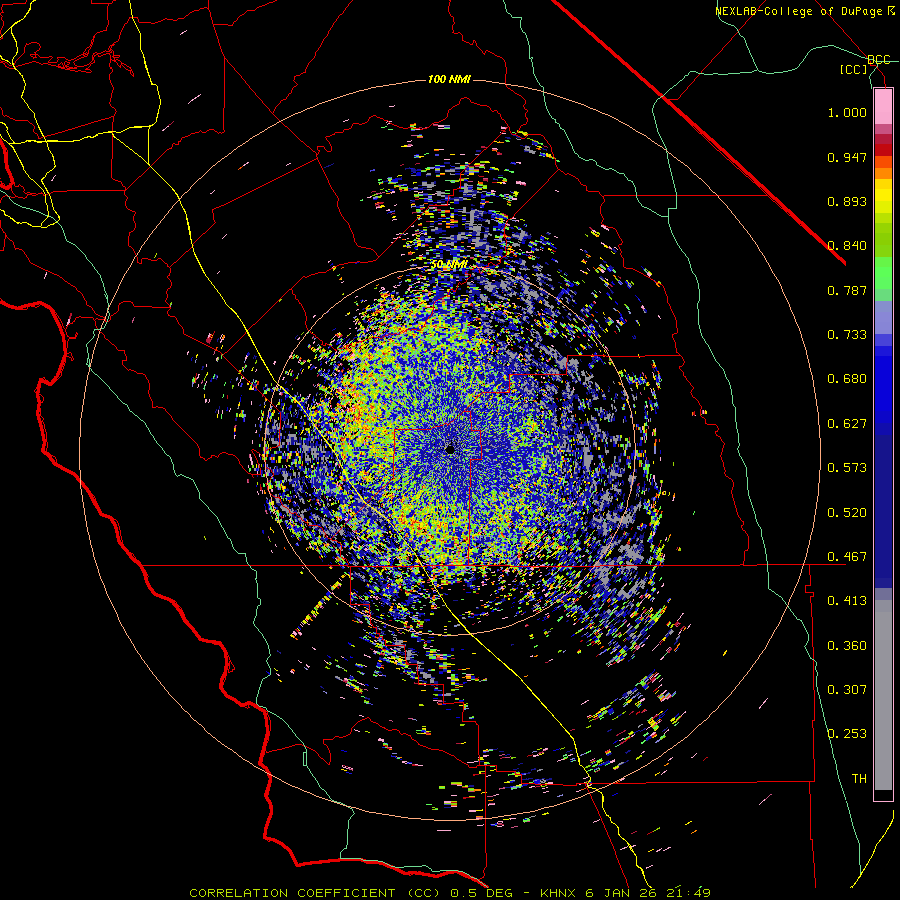
Task: Click the 100 NMI range ring label
Action: click(449, 79)
